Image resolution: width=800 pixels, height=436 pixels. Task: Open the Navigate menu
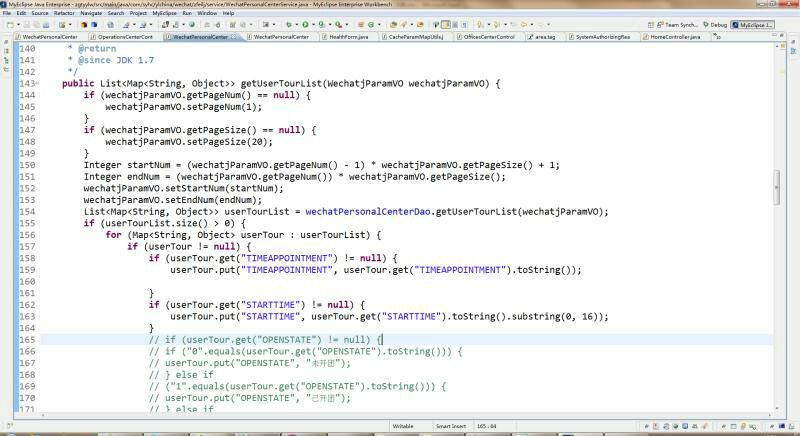[91, 13]
